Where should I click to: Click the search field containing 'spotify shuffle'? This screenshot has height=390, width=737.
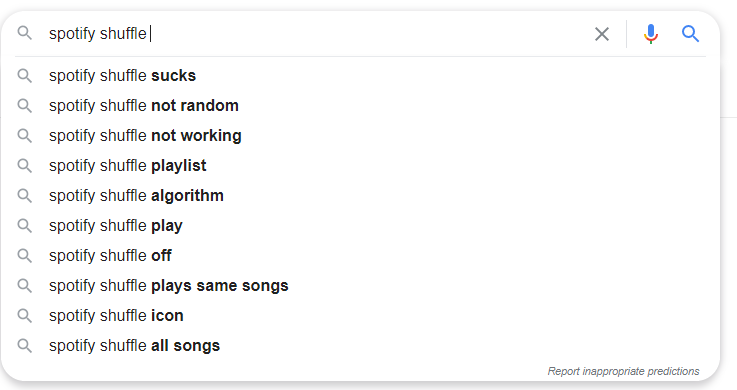(x=315, y=34)
